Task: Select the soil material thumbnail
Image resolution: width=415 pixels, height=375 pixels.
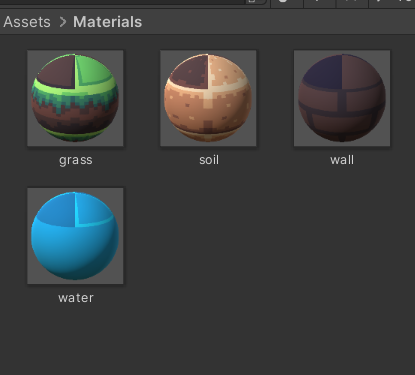Action: pyautogui.click(x=208, y=98)
